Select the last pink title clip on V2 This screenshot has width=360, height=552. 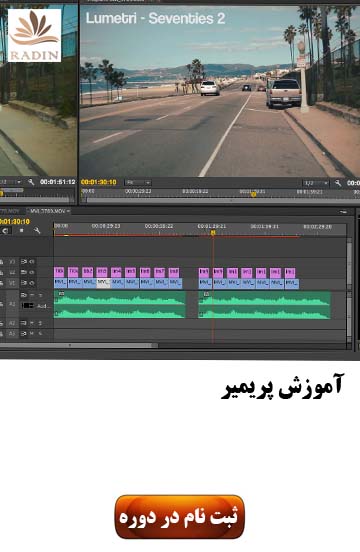[290, 272]
